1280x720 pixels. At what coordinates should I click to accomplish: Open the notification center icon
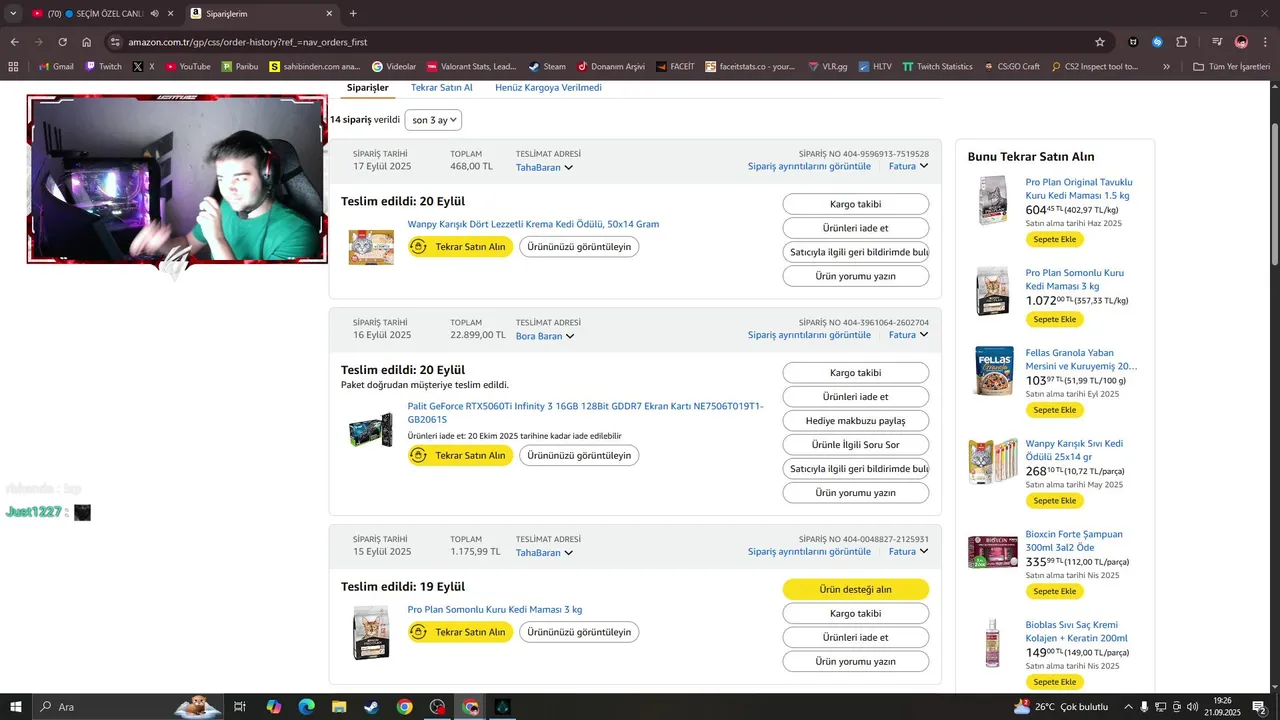[1260, 707]
